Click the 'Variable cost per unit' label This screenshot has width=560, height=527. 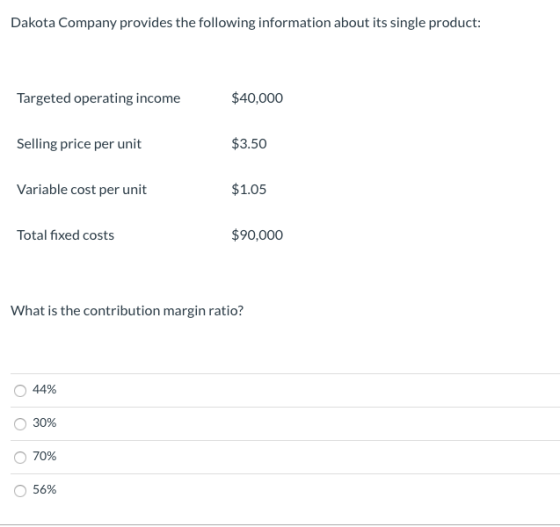tap(82, 190)
